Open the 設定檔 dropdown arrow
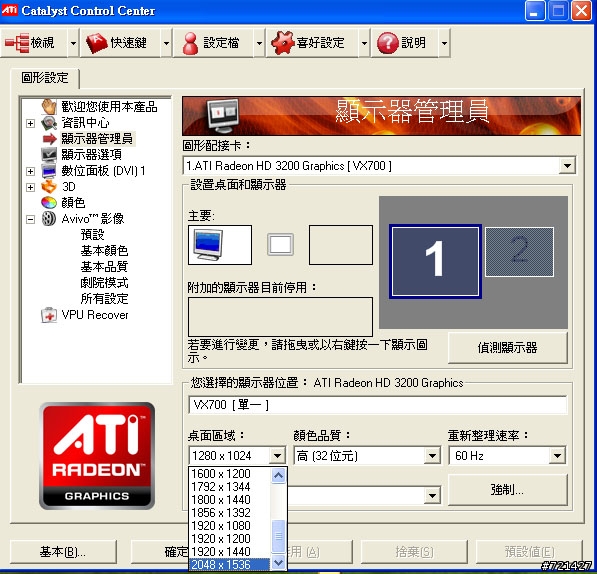 click(259, 43)
